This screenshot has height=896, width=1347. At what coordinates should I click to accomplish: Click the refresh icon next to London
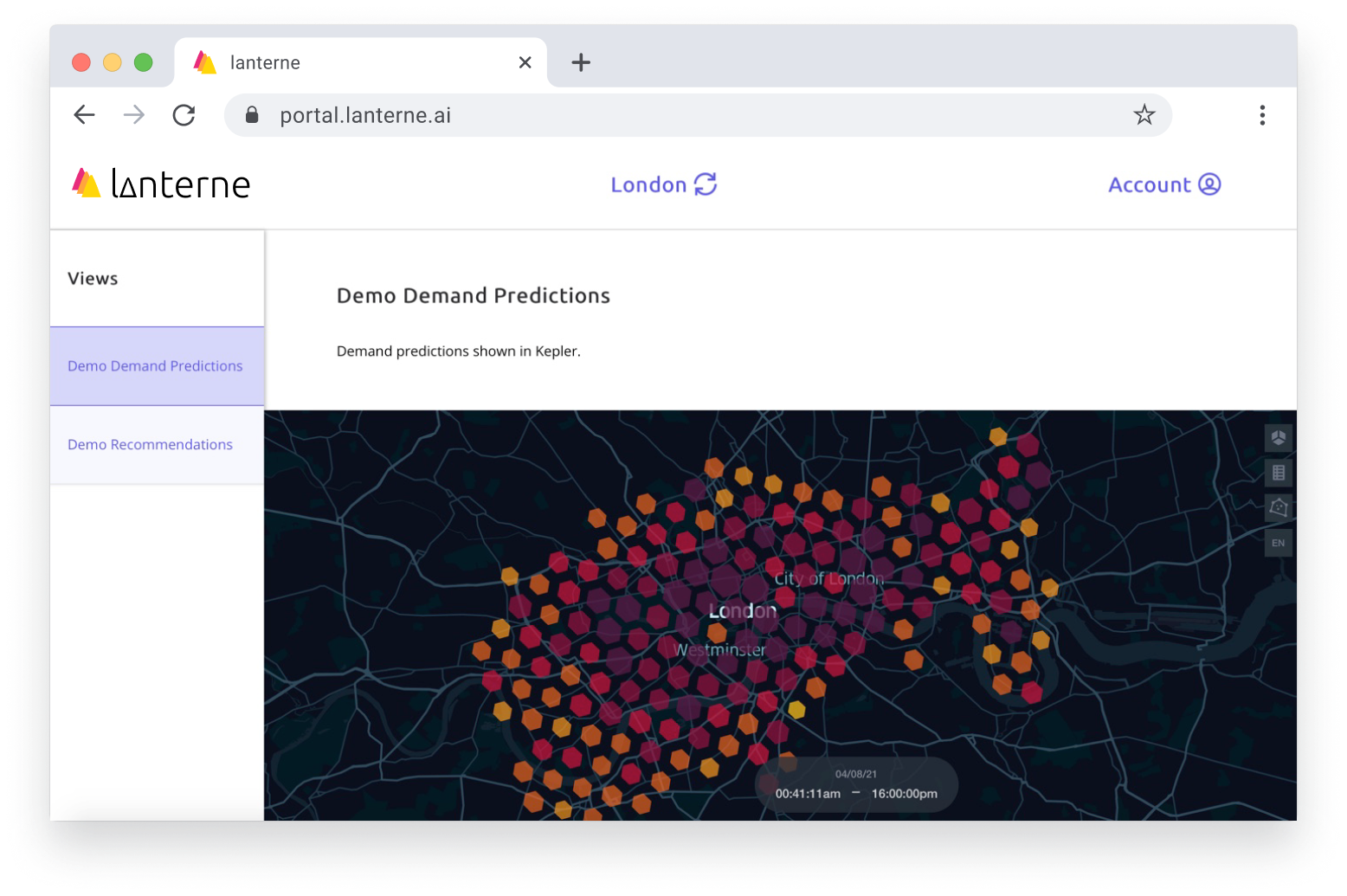707,184
